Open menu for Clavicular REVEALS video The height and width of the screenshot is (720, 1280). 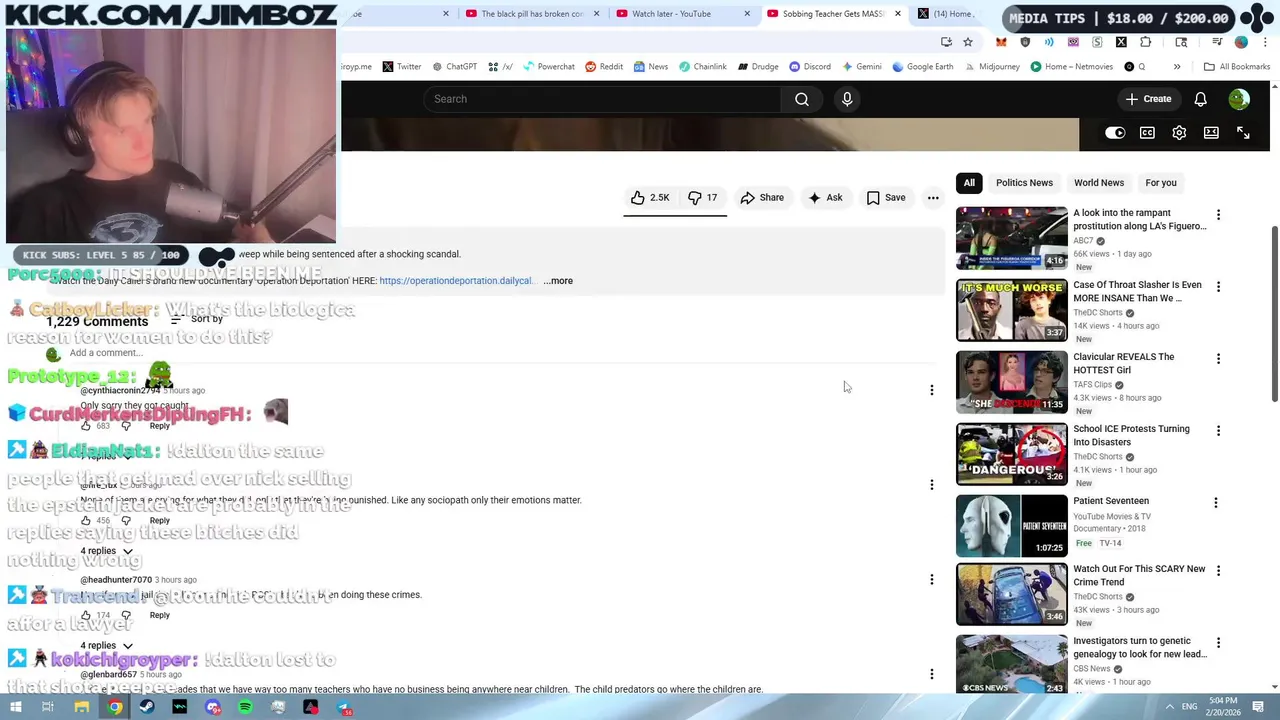pos(1218,359)
